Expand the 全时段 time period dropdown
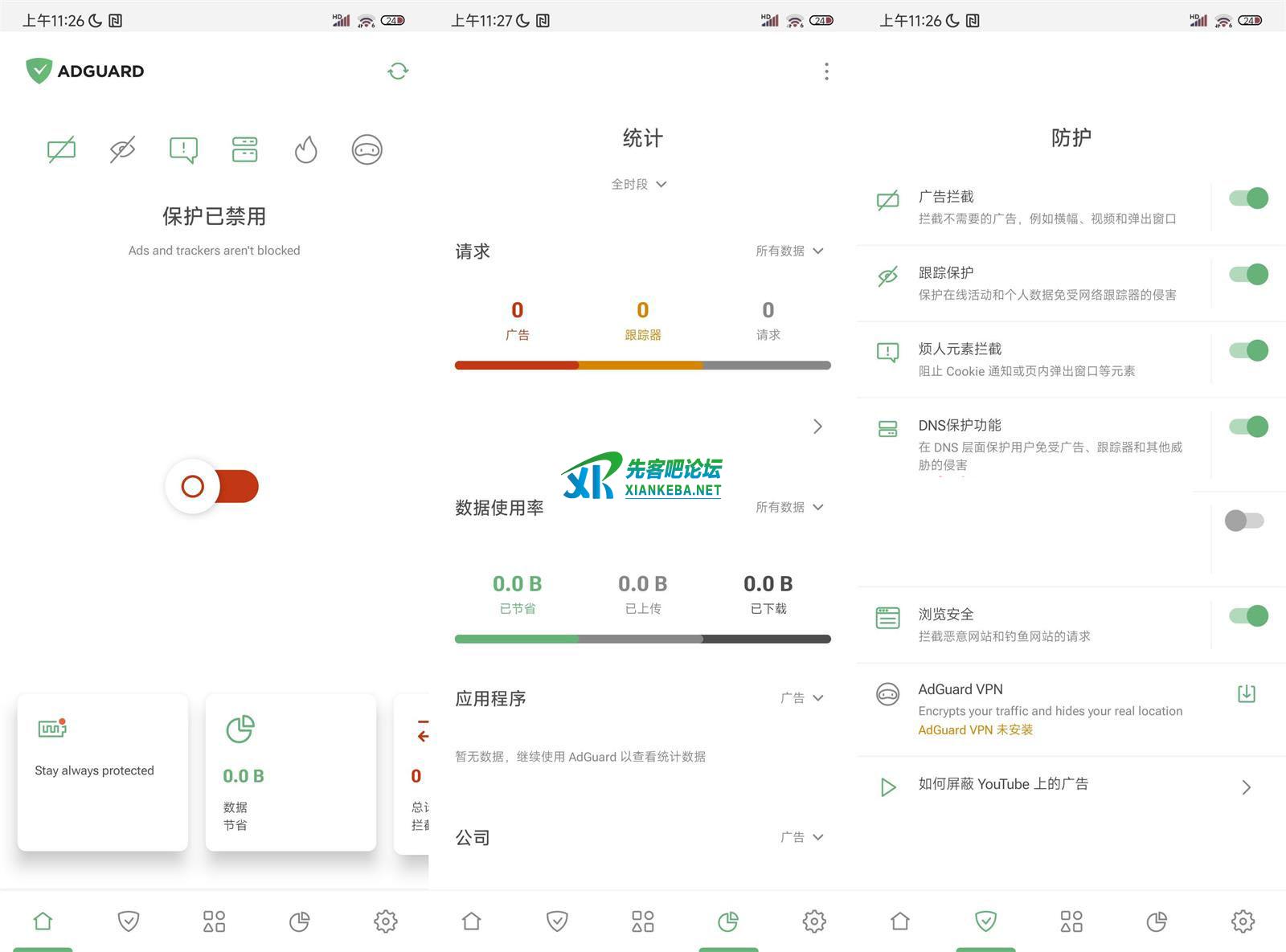Screen dimensions: 1286x952 (x=640, y=184)
